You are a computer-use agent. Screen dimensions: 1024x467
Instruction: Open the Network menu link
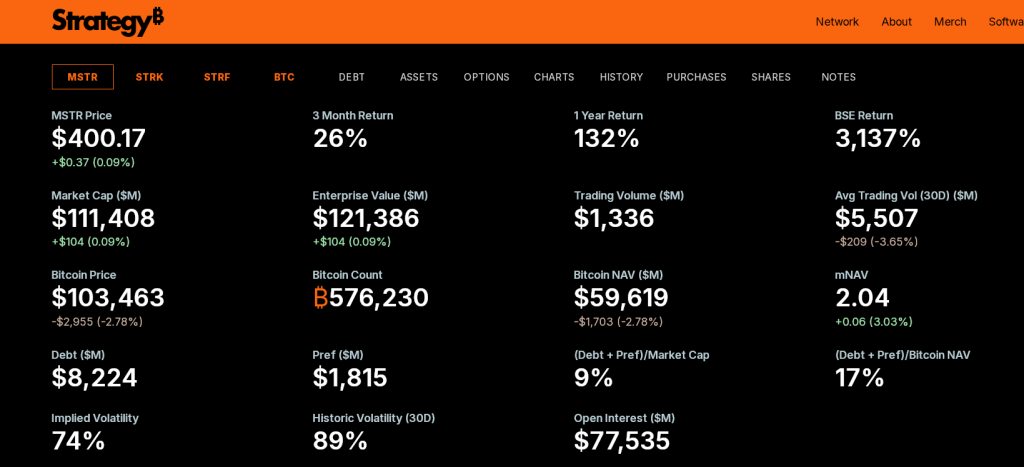tap(837, 22)
